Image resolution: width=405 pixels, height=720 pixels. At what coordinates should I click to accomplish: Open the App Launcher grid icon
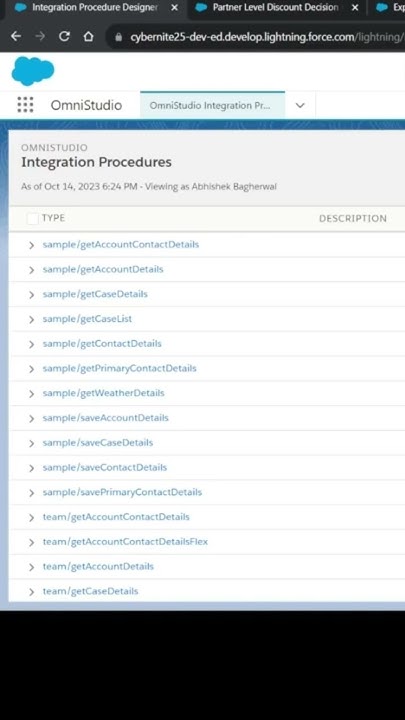click(25, 105)
